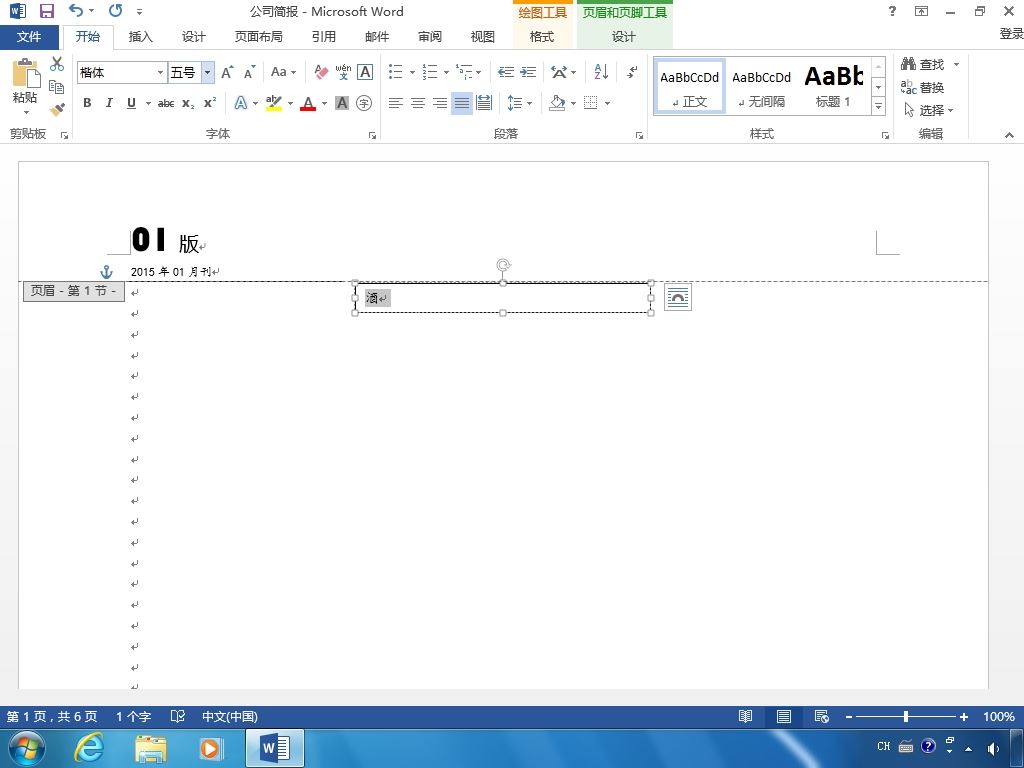The width and height of the screenshot is (1024, 768).
Task: Cut the selection with the scissors icon
Action: pyautogui.click(x=57, y=64)
